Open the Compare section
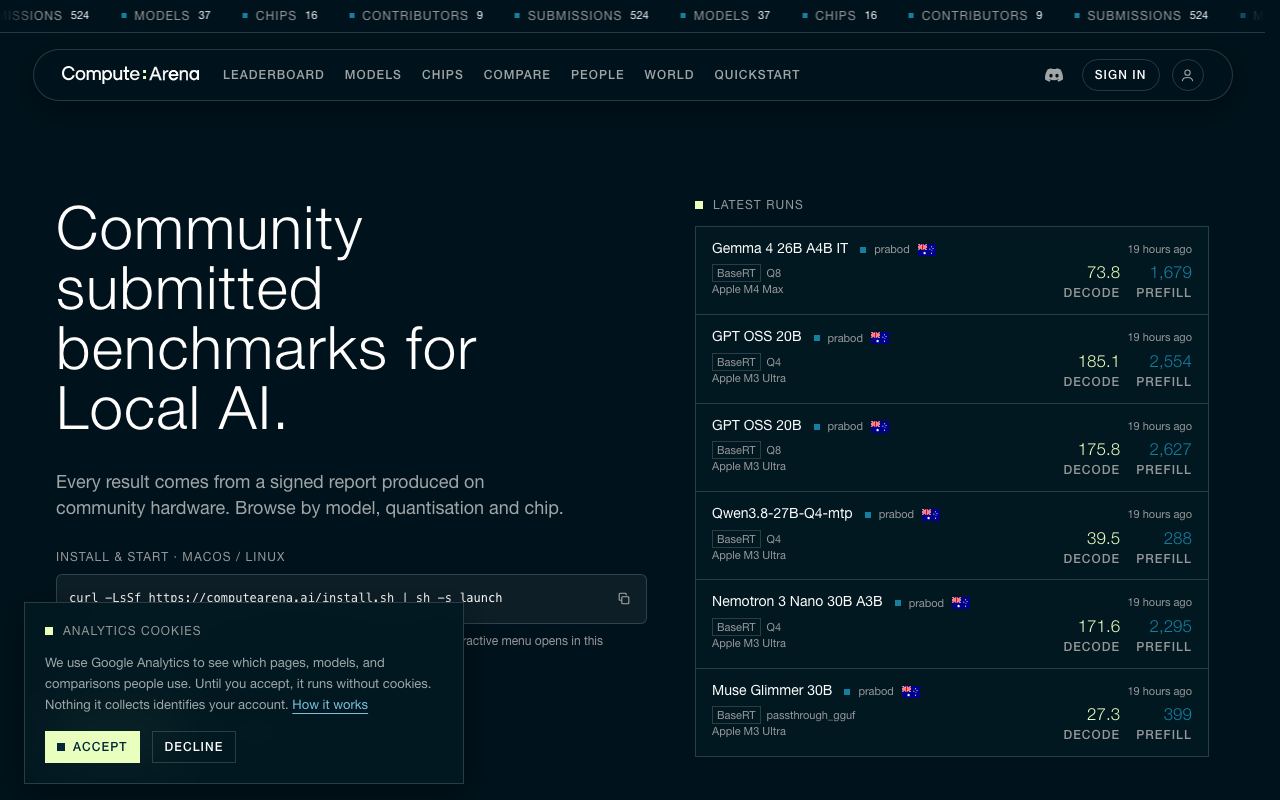The width and height of the screenshot is (1280, 800). [517, 75]
